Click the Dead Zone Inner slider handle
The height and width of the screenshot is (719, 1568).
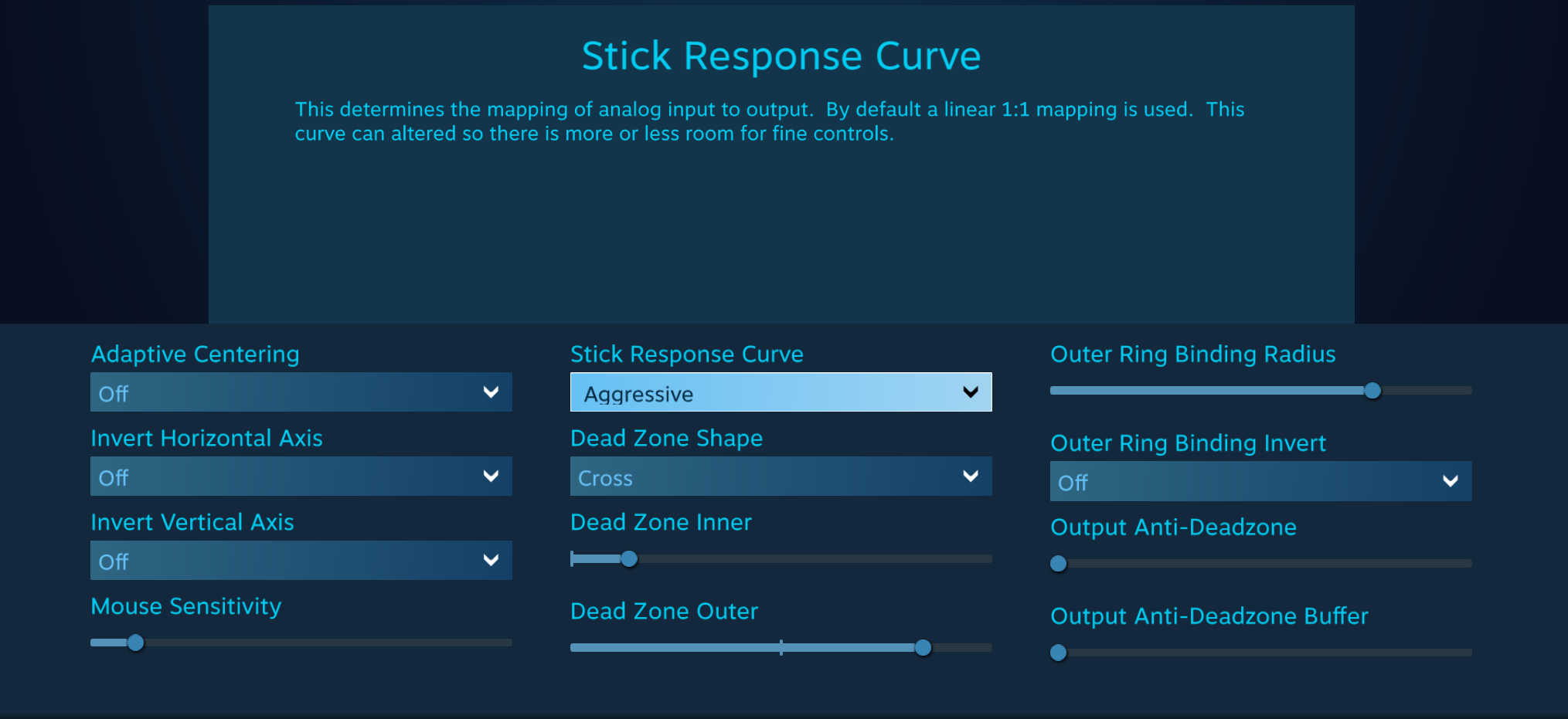point(630,558)
